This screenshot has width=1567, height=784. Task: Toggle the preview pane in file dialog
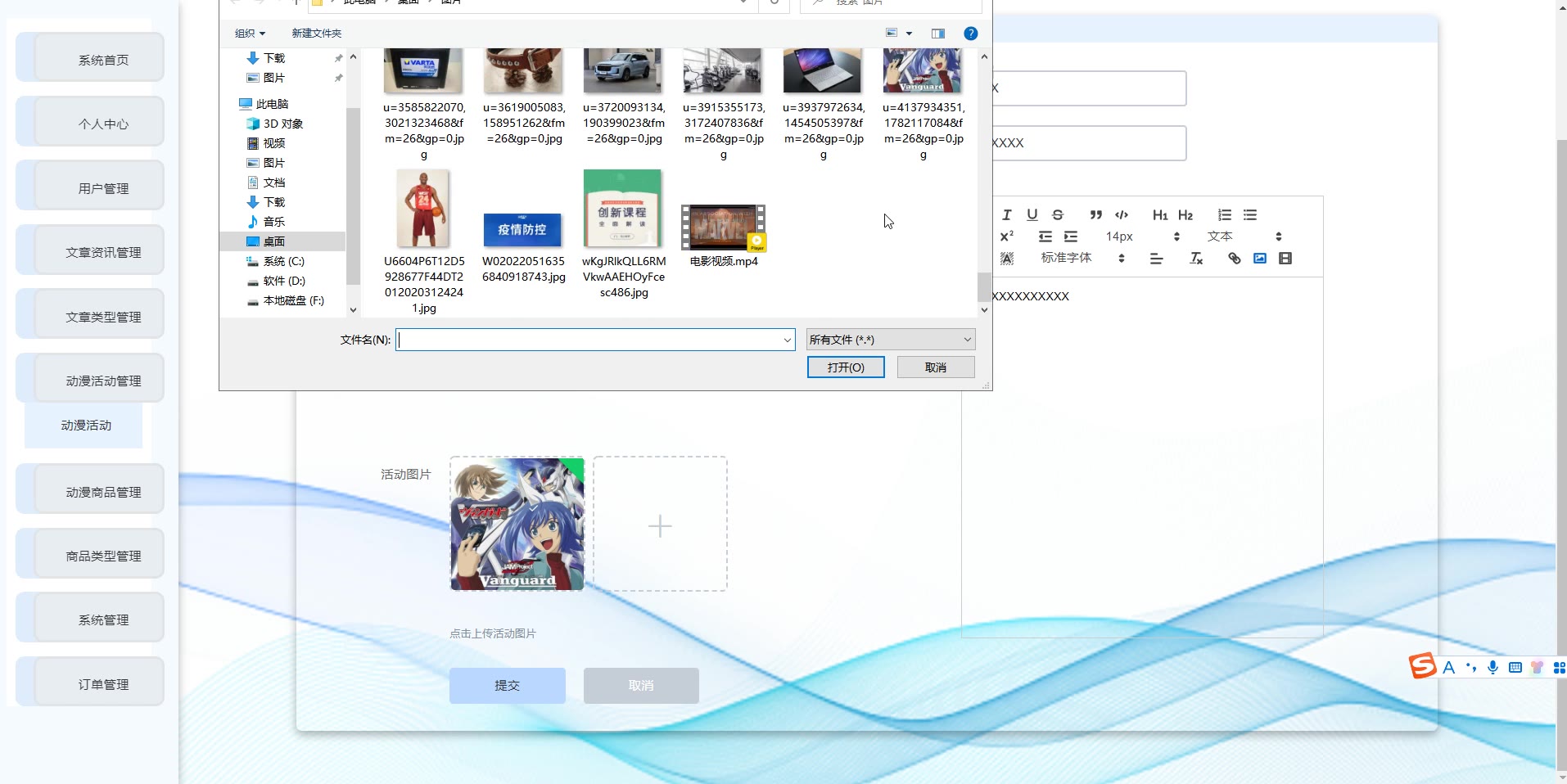tap(938, 34)
